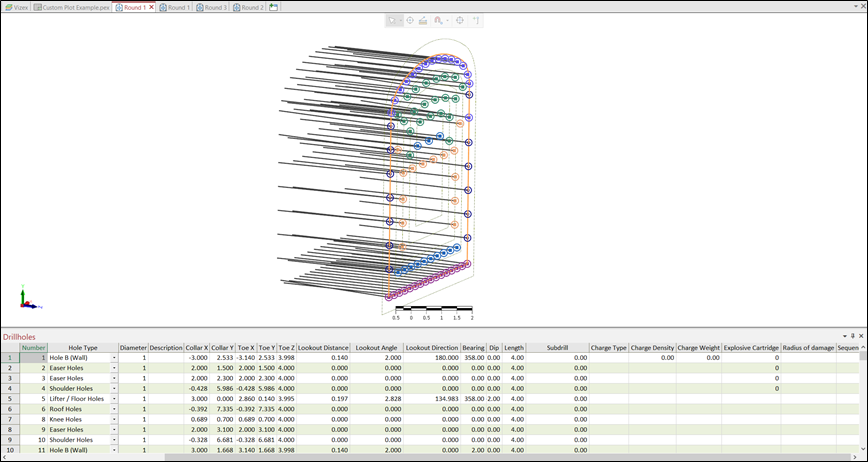Click the Lookout Angle column header
The image size is (868, 462).
coord(376,347)
